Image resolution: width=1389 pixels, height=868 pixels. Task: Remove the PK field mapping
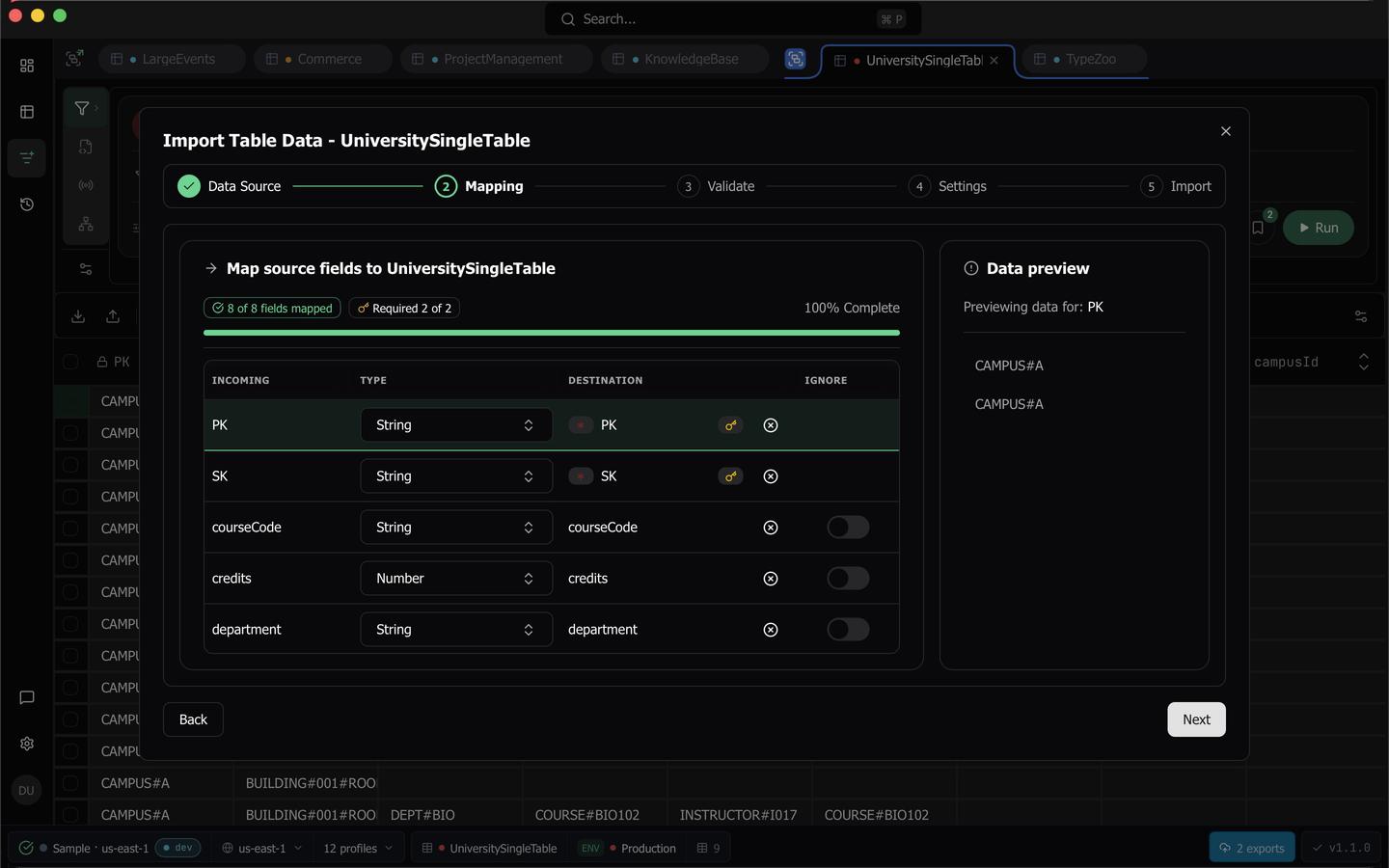[771, 425]
